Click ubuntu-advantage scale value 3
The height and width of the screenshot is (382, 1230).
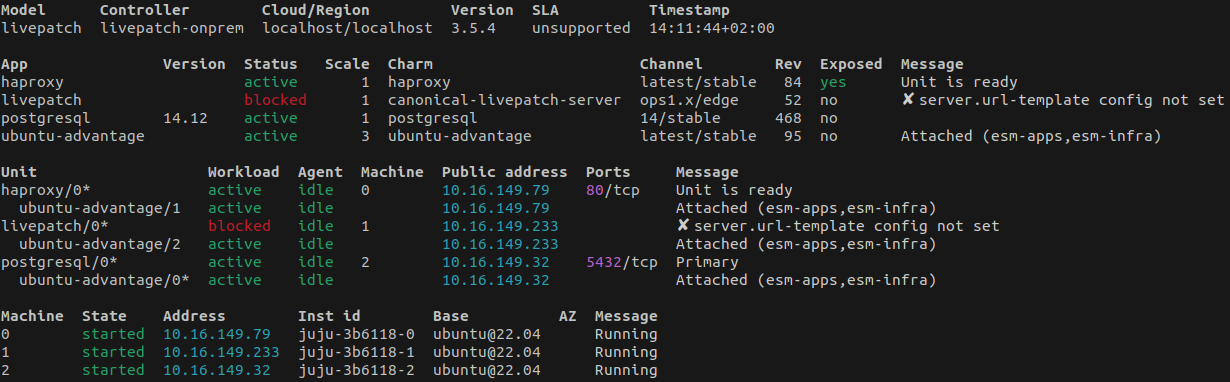365,136
